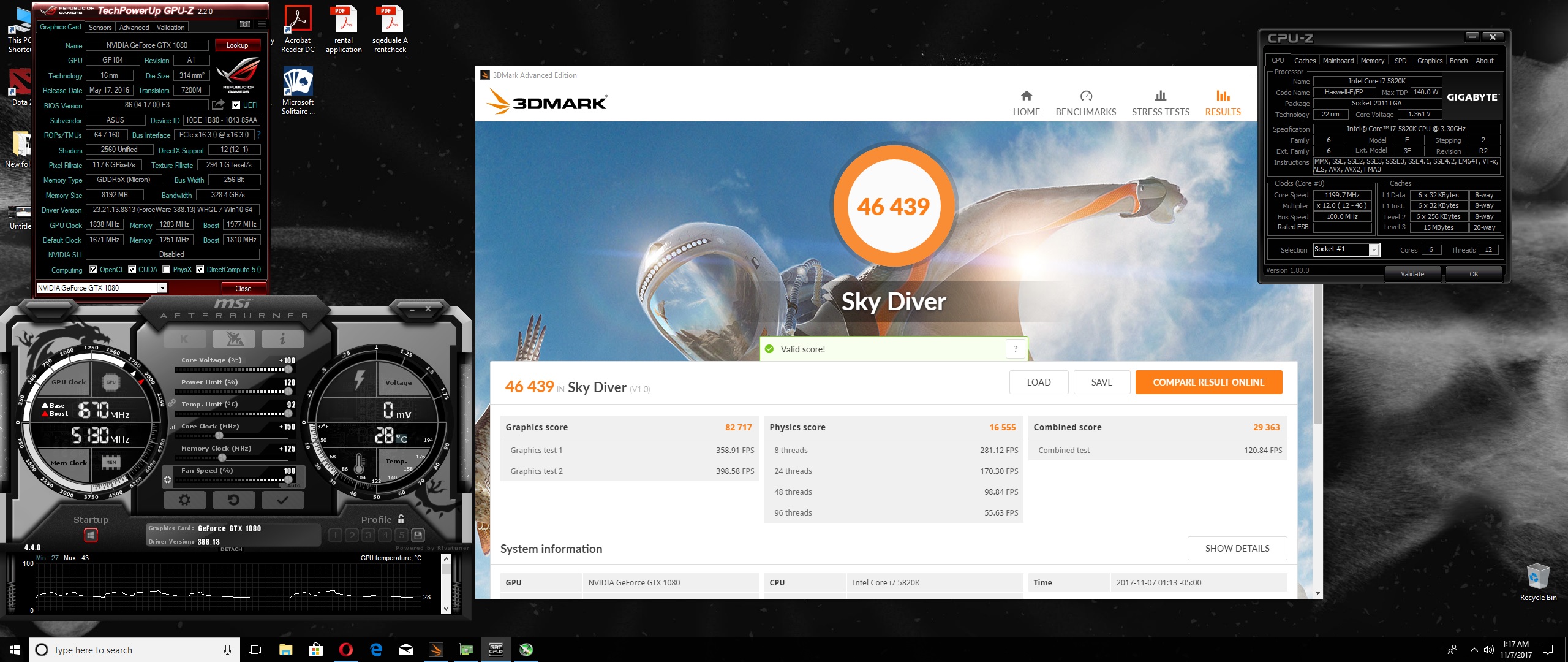The width and height of the screenshot is (1568, 662).
Task: Open GPU-Z hamburger menu icon
Action: point(262,24)
